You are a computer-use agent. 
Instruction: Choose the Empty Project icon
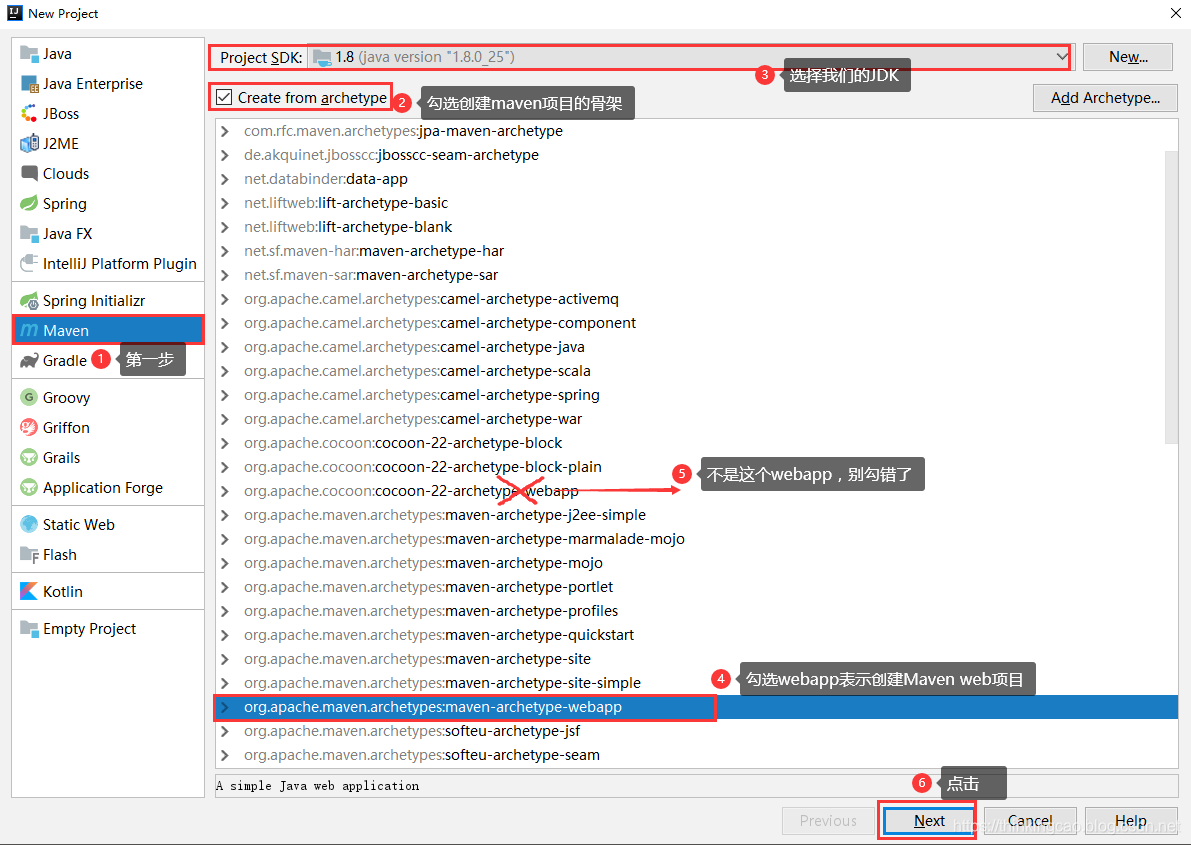pyautogui.click(x=29, y=628)
